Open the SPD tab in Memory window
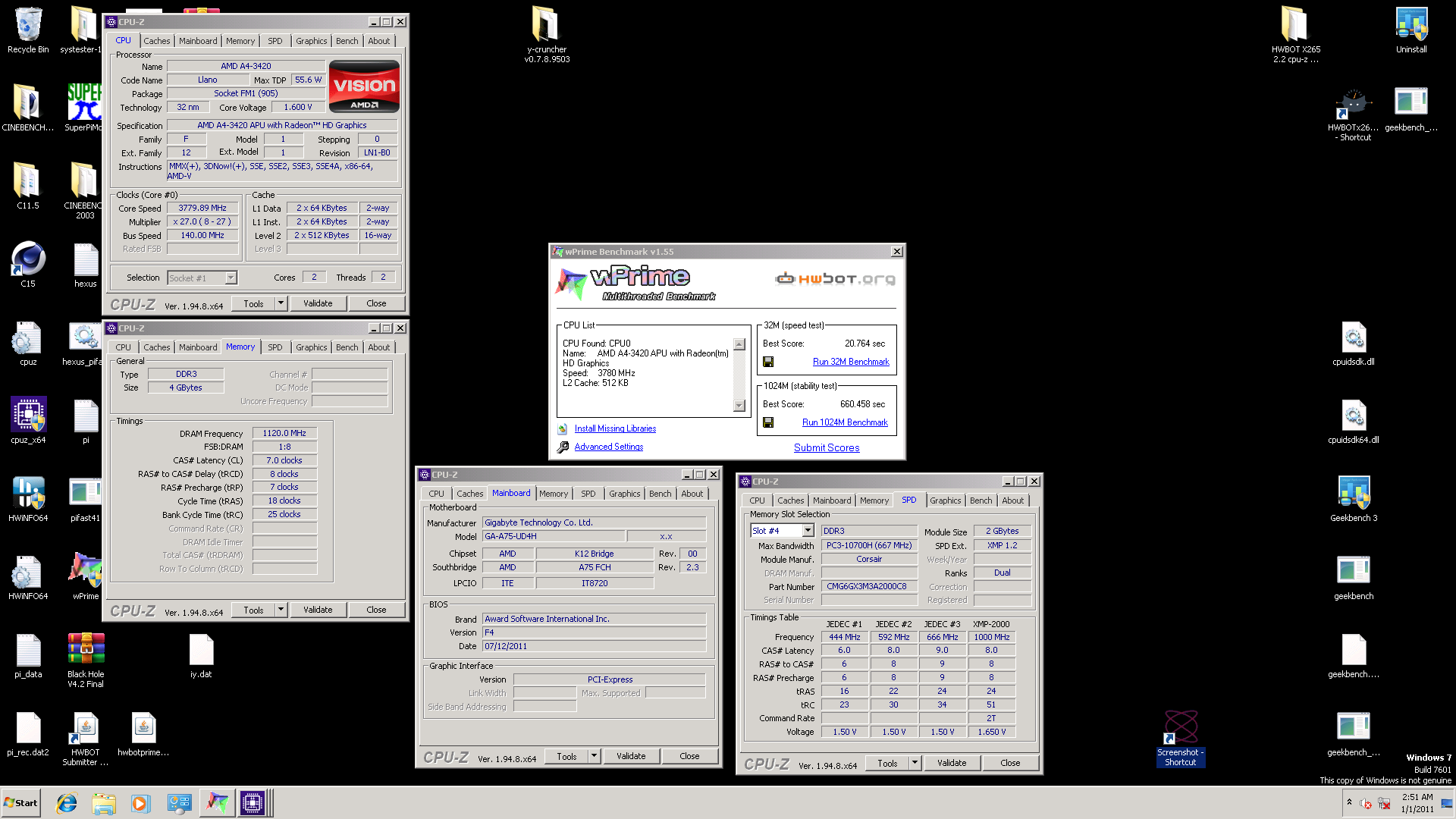Viewport: 1456px width, 819px height. coord(275,347)
